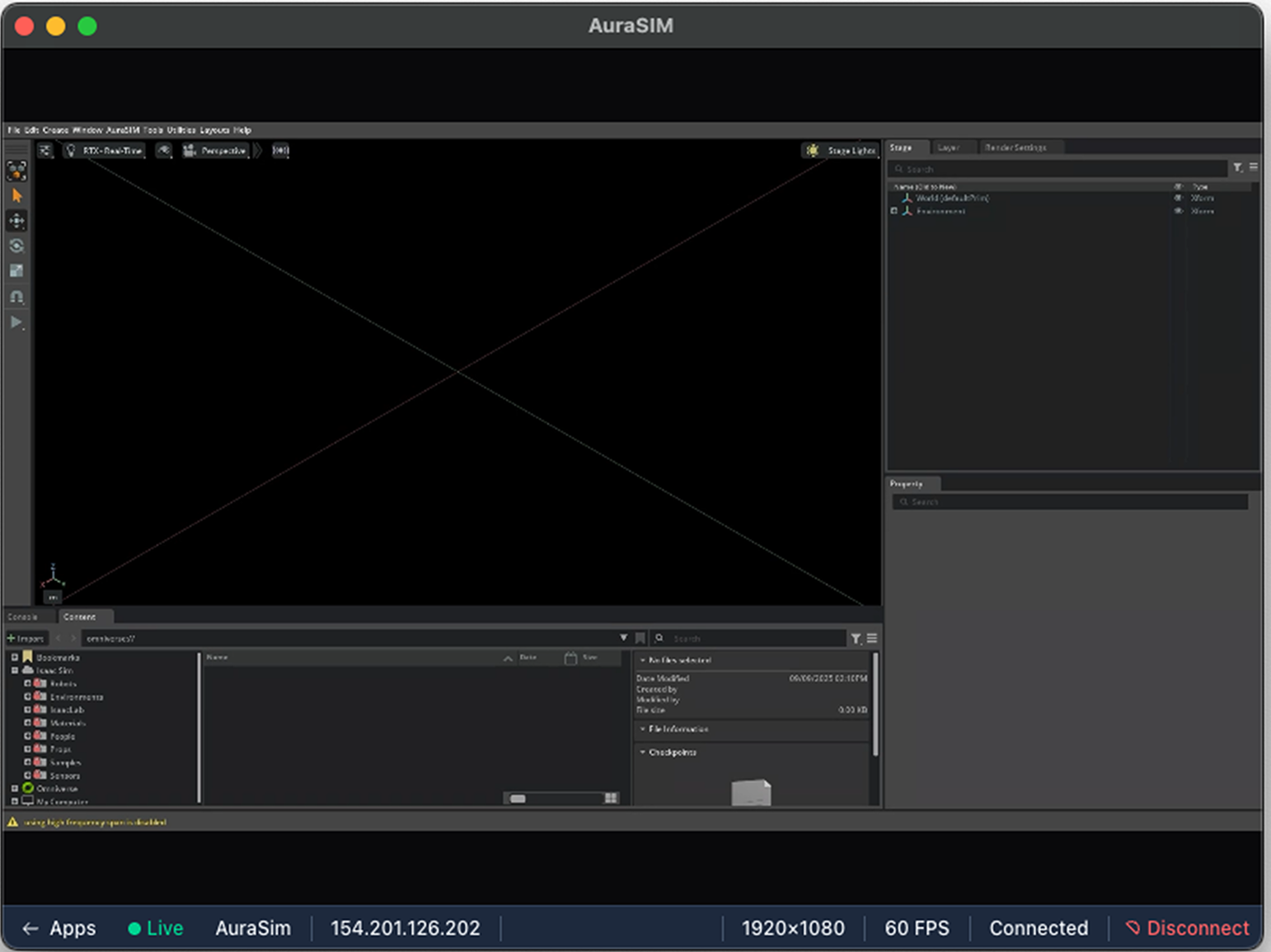1271x952 pixels.
Task: Expand the Robots folder
Action: coord(28,684)
